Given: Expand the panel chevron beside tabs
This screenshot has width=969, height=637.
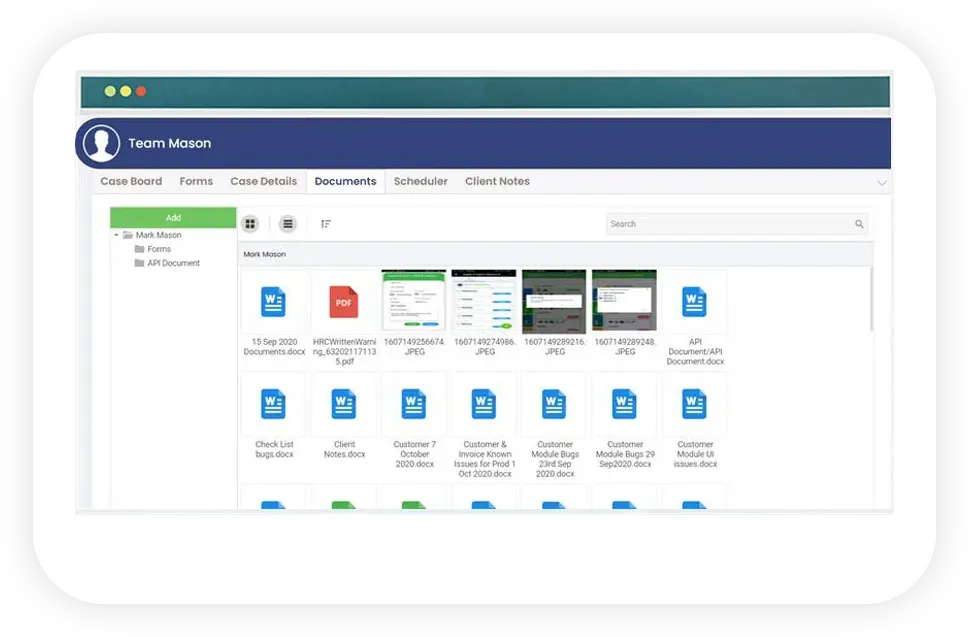Looking at the screenshot, I should [x=881, y=183].
